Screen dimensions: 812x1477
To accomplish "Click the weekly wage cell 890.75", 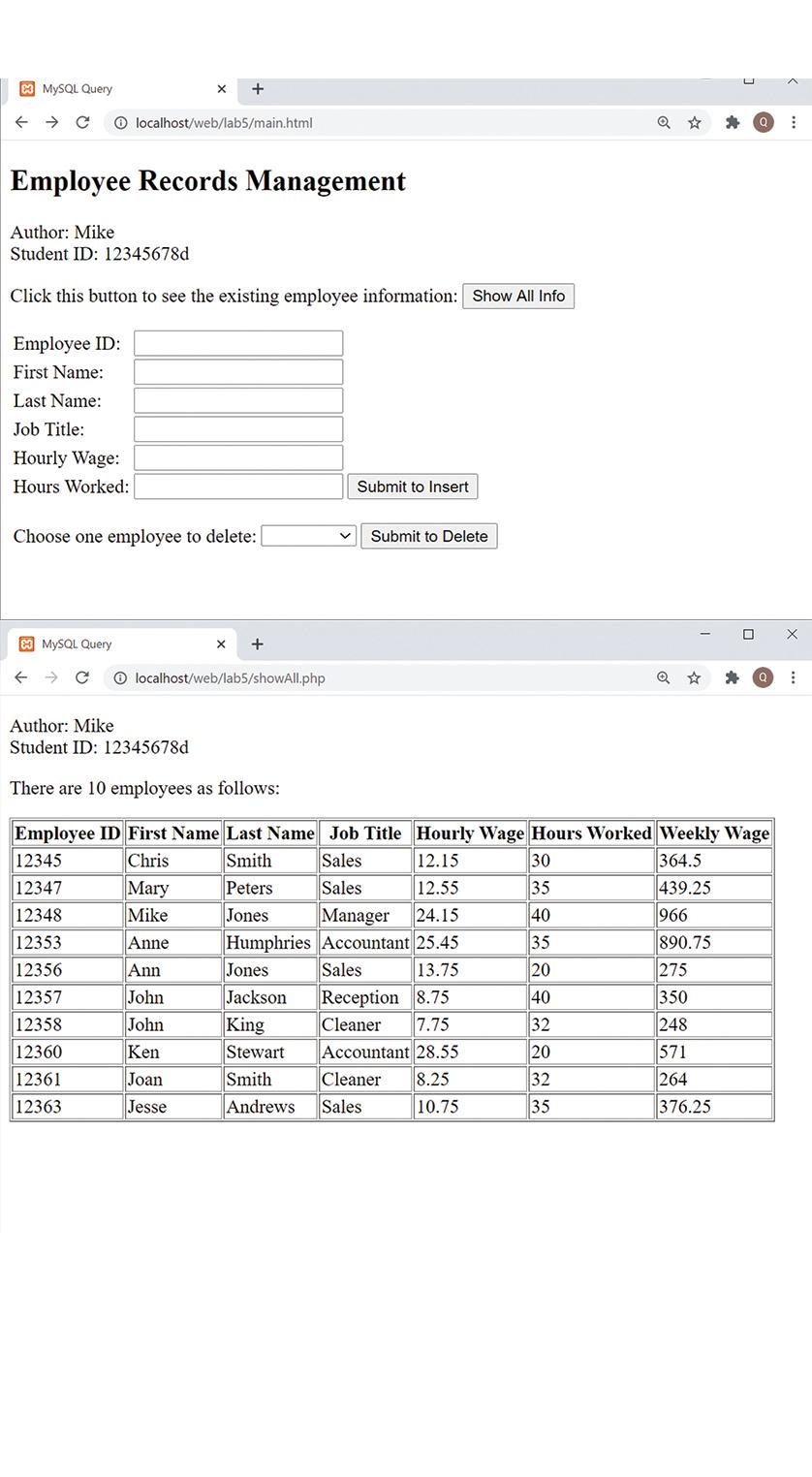I will (x=714, y=942).
